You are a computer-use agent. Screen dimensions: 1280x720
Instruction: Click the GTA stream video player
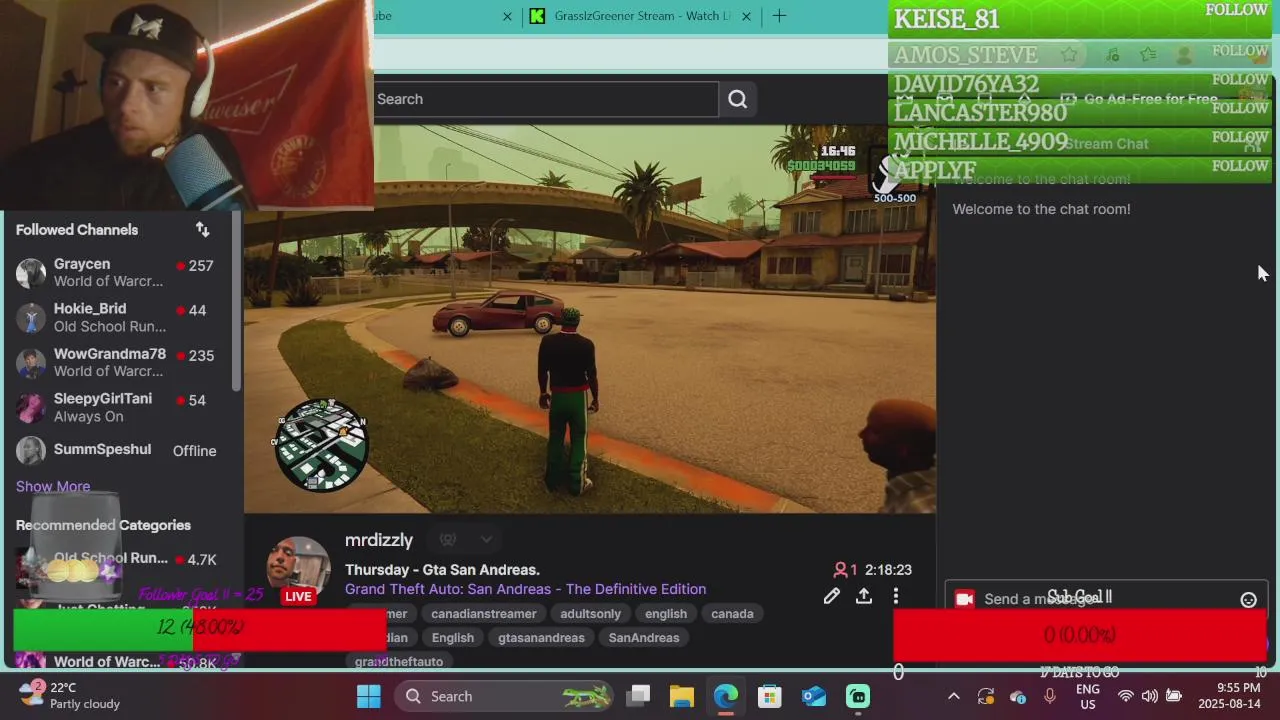590,319
